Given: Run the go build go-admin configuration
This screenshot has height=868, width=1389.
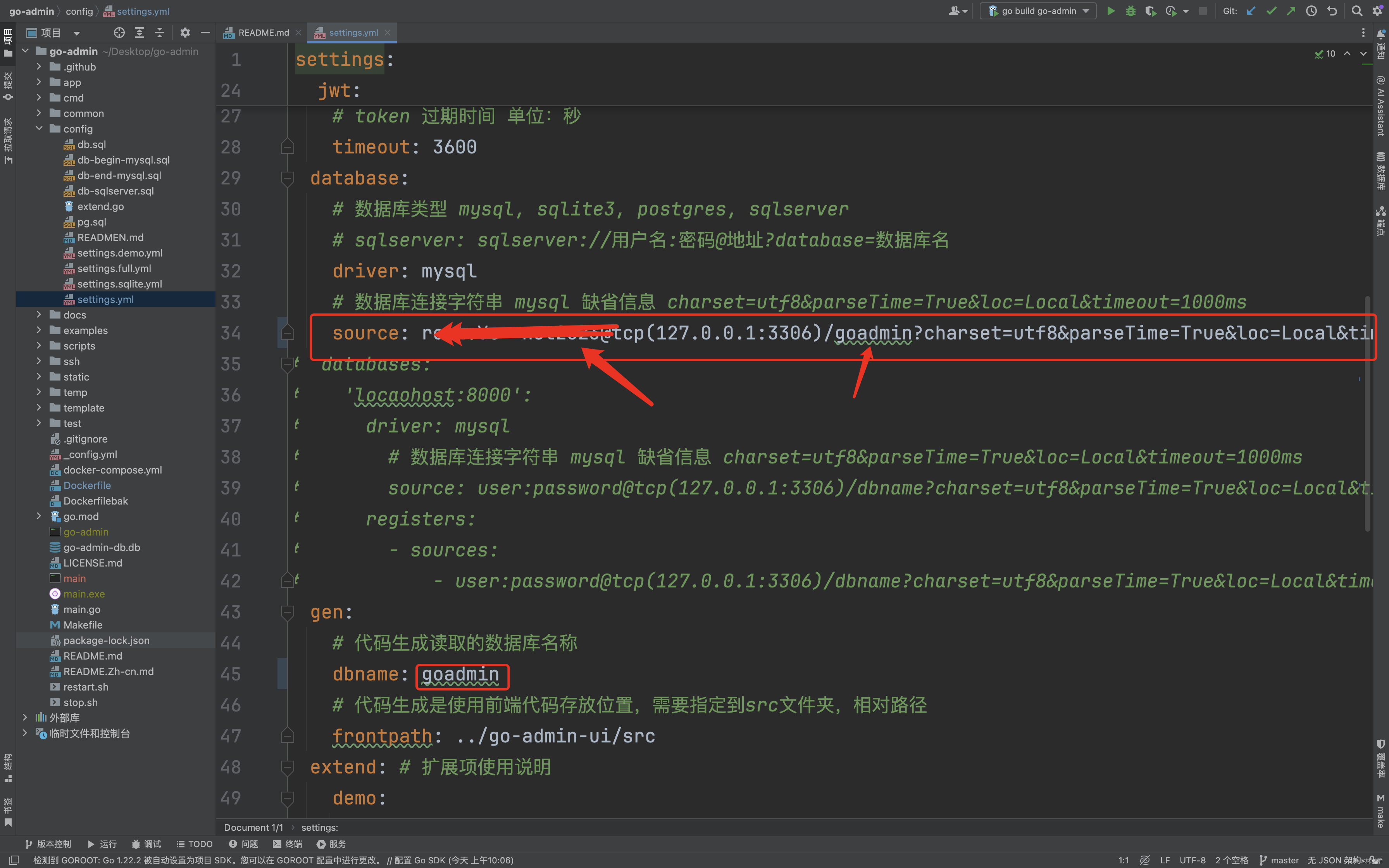Looking at the screenshot, I should (x=1111, y=11).
